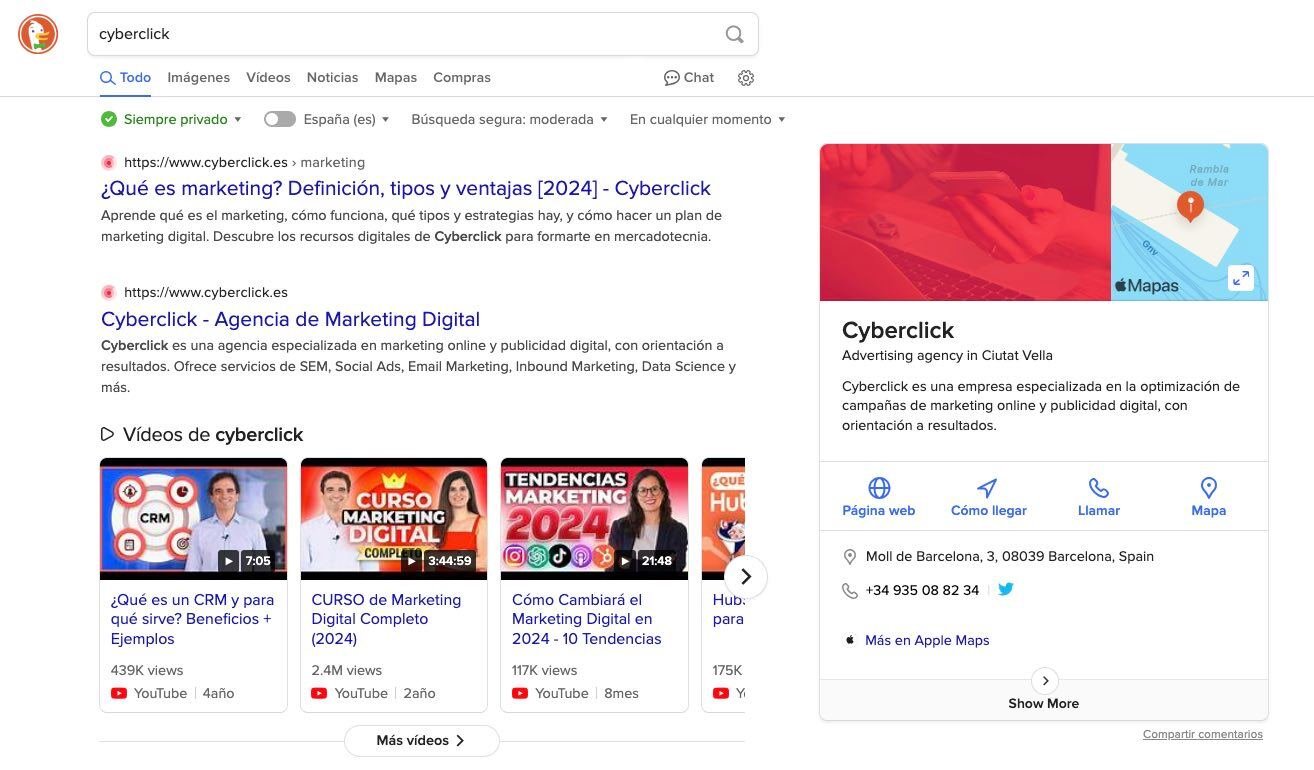Image resolution: width=1314 pixels, height=770 pixels.
Task: Click the Cómo llegar directions icon
Action: (x=988, y=488)
